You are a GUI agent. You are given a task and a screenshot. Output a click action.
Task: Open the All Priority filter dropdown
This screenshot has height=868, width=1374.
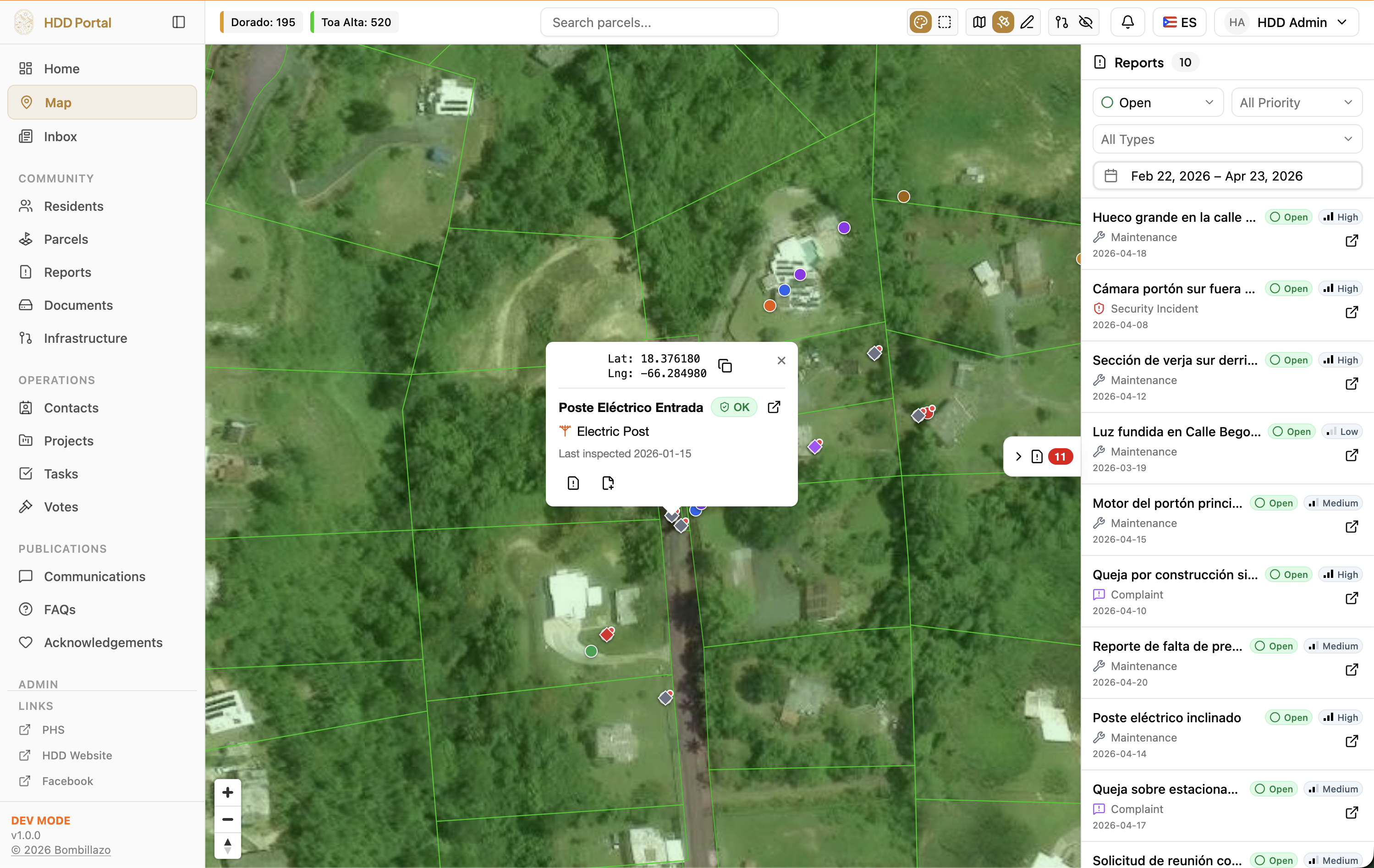[1297, 103]
